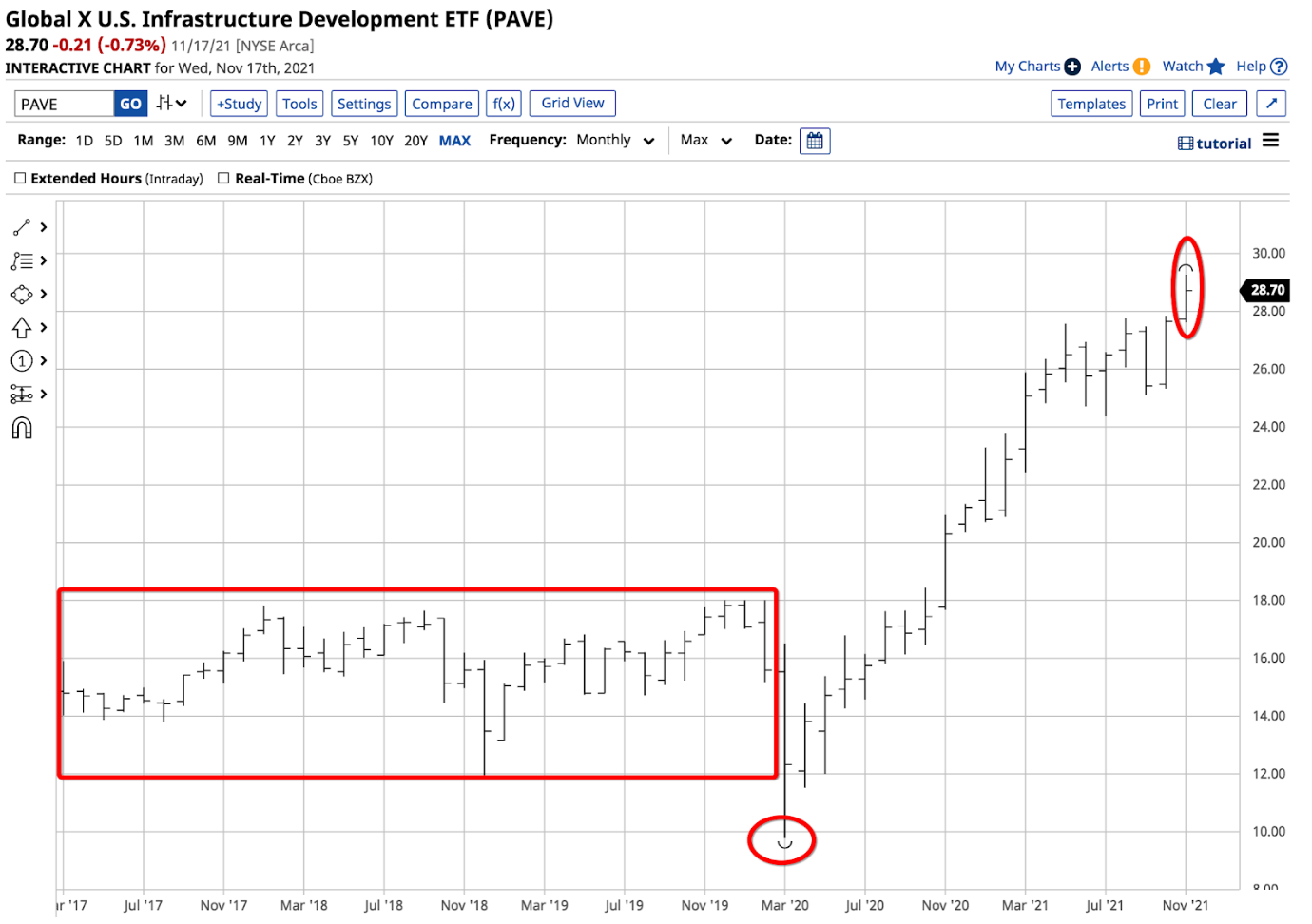Open the f(x) expressions button
The width and height of the screenshot is (1312, 924).
tap(504, 104)
